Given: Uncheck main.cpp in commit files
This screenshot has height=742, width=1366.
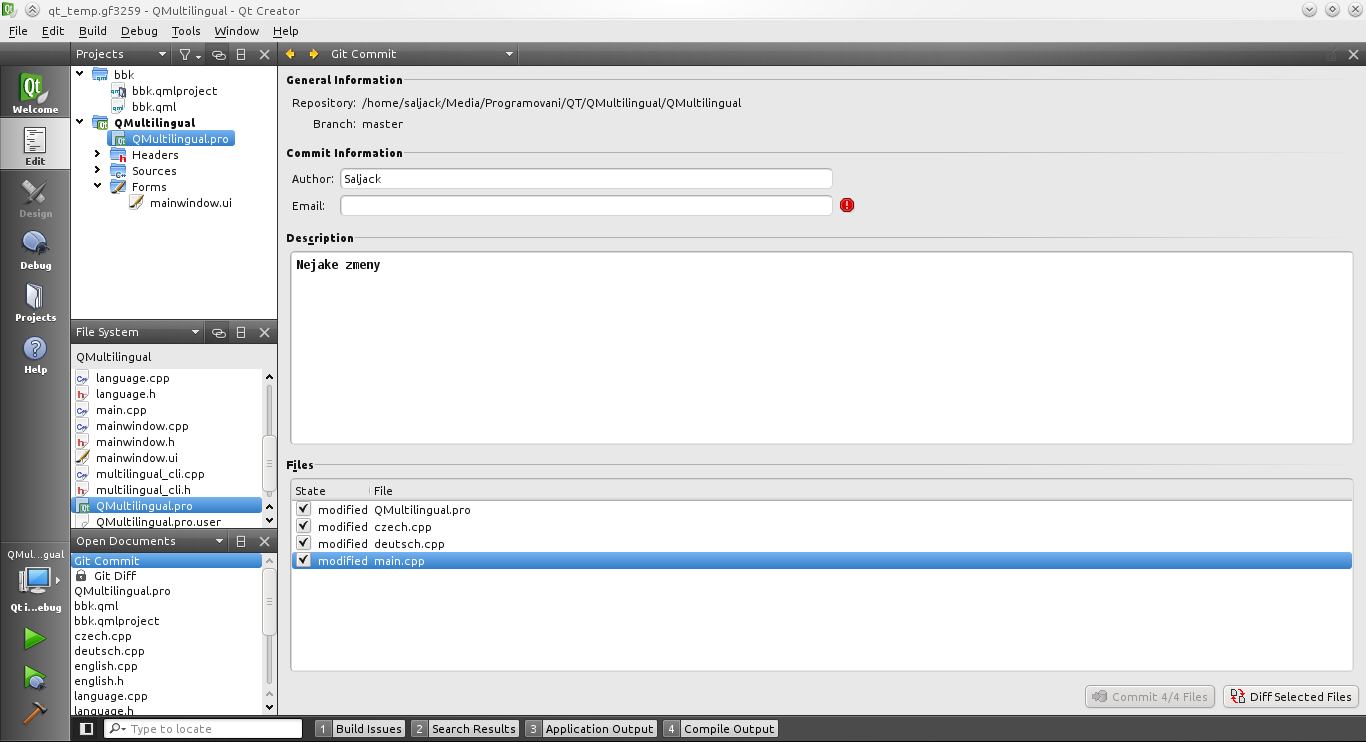Looking at the screenshot, I should pos(304,560).
